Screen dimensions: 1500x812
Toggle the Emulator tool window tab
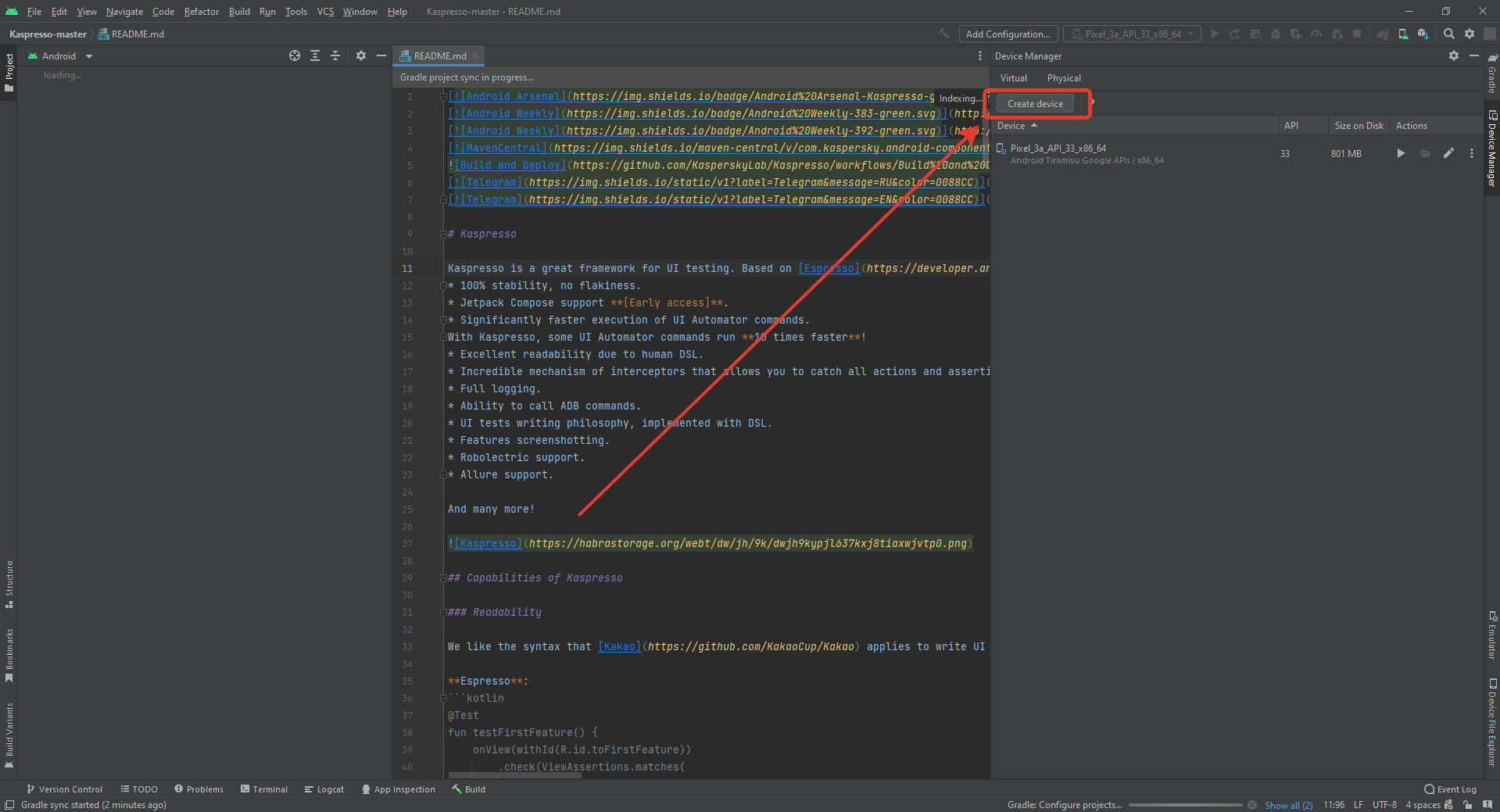(1492, 635)
